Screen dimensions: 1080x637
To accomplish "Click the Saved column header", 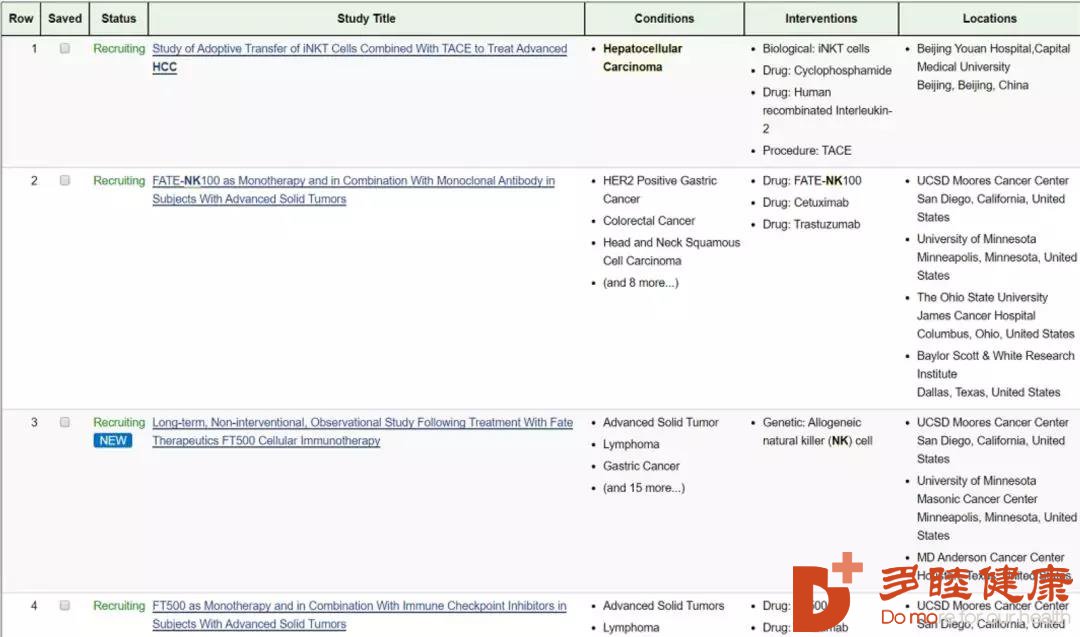I will 65,19.
